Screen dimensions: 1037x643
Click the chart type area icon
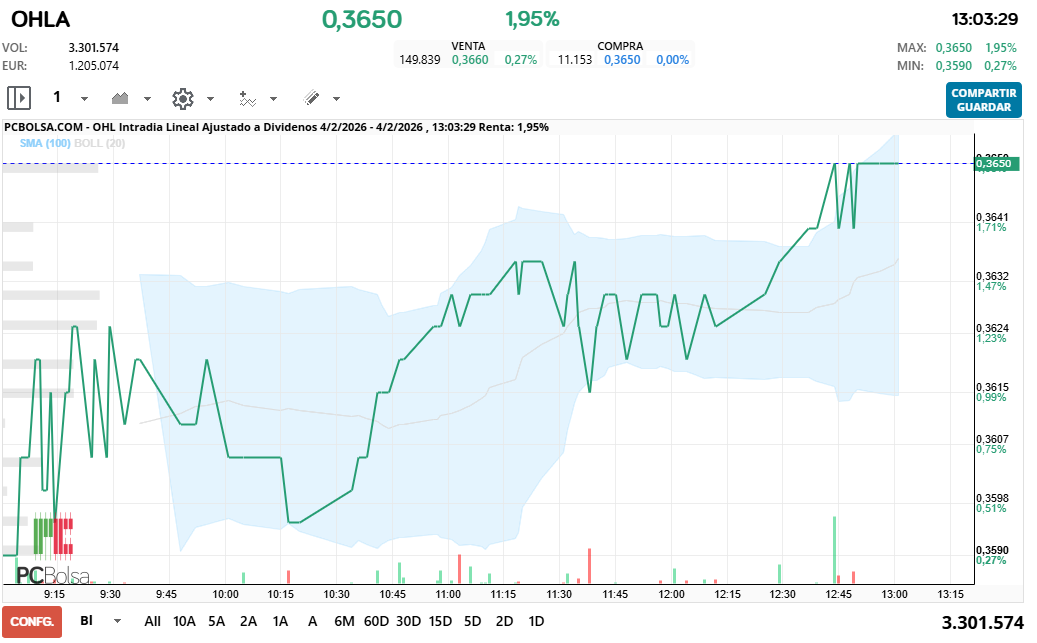coord(121,98)
